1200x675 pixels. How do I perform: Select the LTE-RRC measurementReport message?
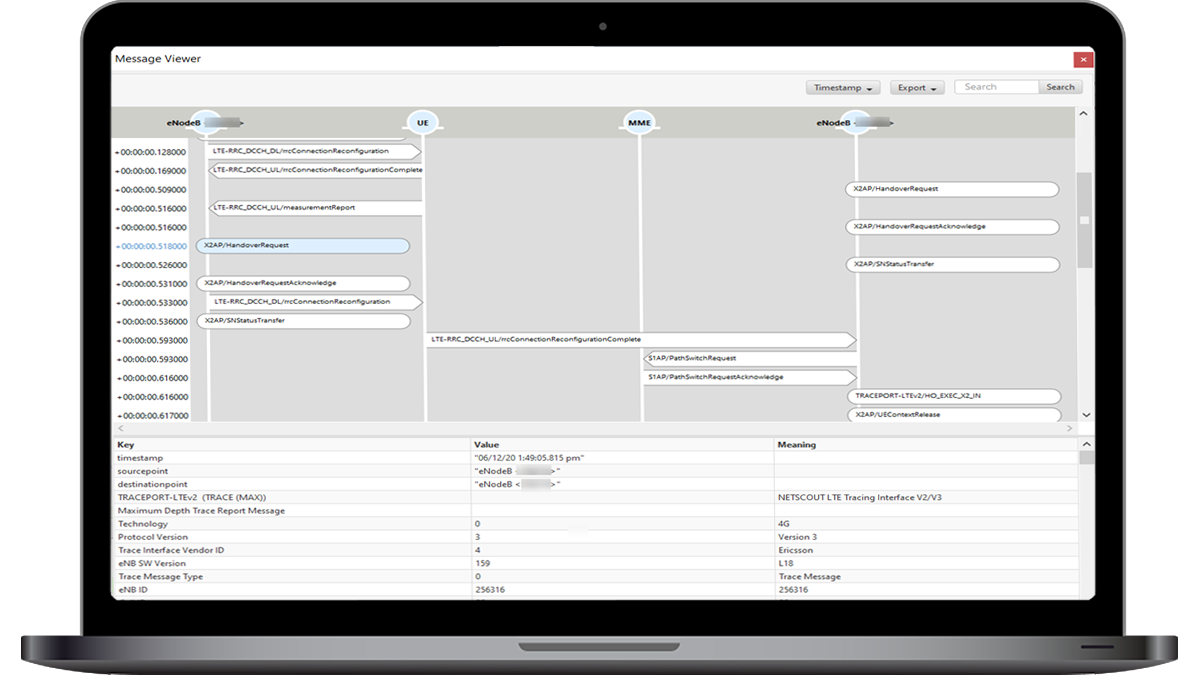[314, 208]
